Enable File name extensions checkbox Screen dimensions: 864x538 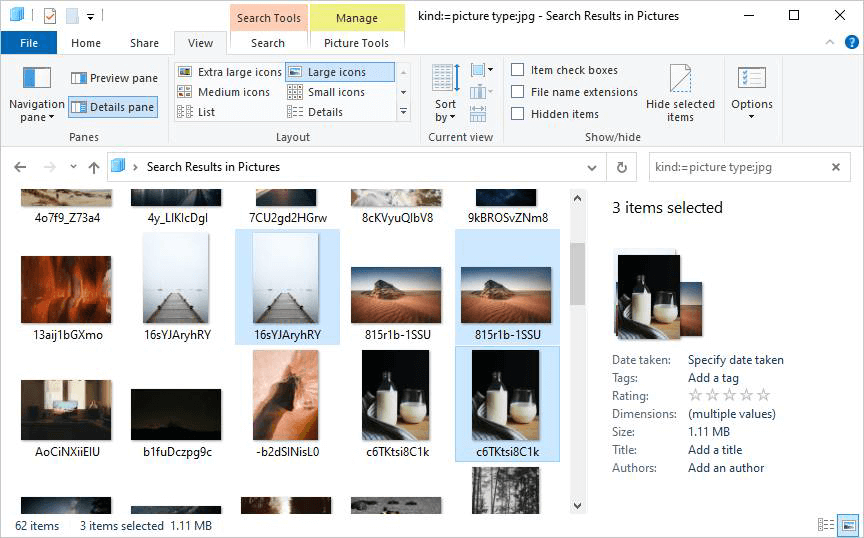click(518, 92)
